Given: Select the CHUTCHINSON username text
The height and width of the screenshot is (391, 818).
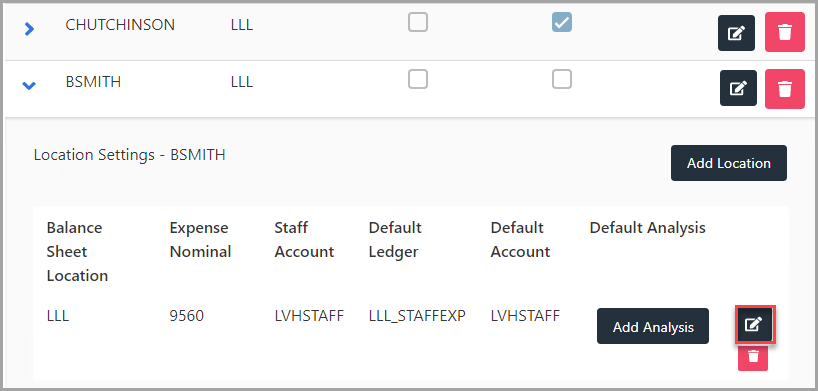Looking at the screenshot, I should point(120,25).
